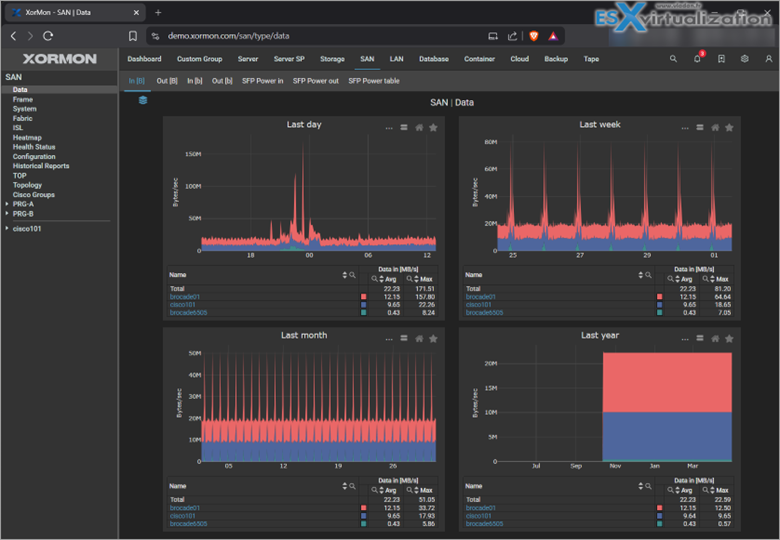
Task: Click cisco101 blue swatch in Last week table
Action: click(660, 305)
